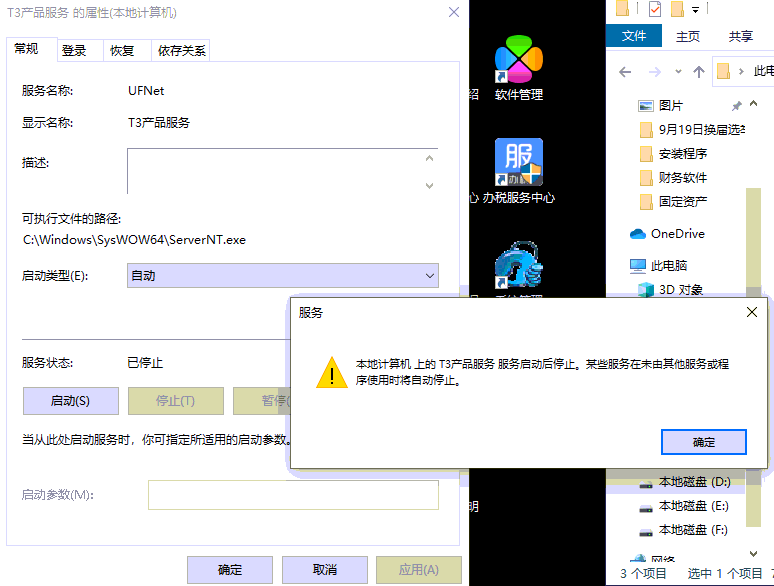Viewport: 774px width, 586px height.
Task: Click the Explorer up-one-level arrow
Action: point(698,72)
